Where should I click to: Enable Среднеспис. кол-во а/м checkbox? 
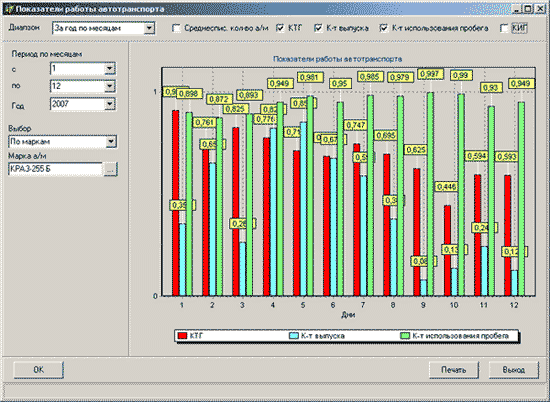176,28
